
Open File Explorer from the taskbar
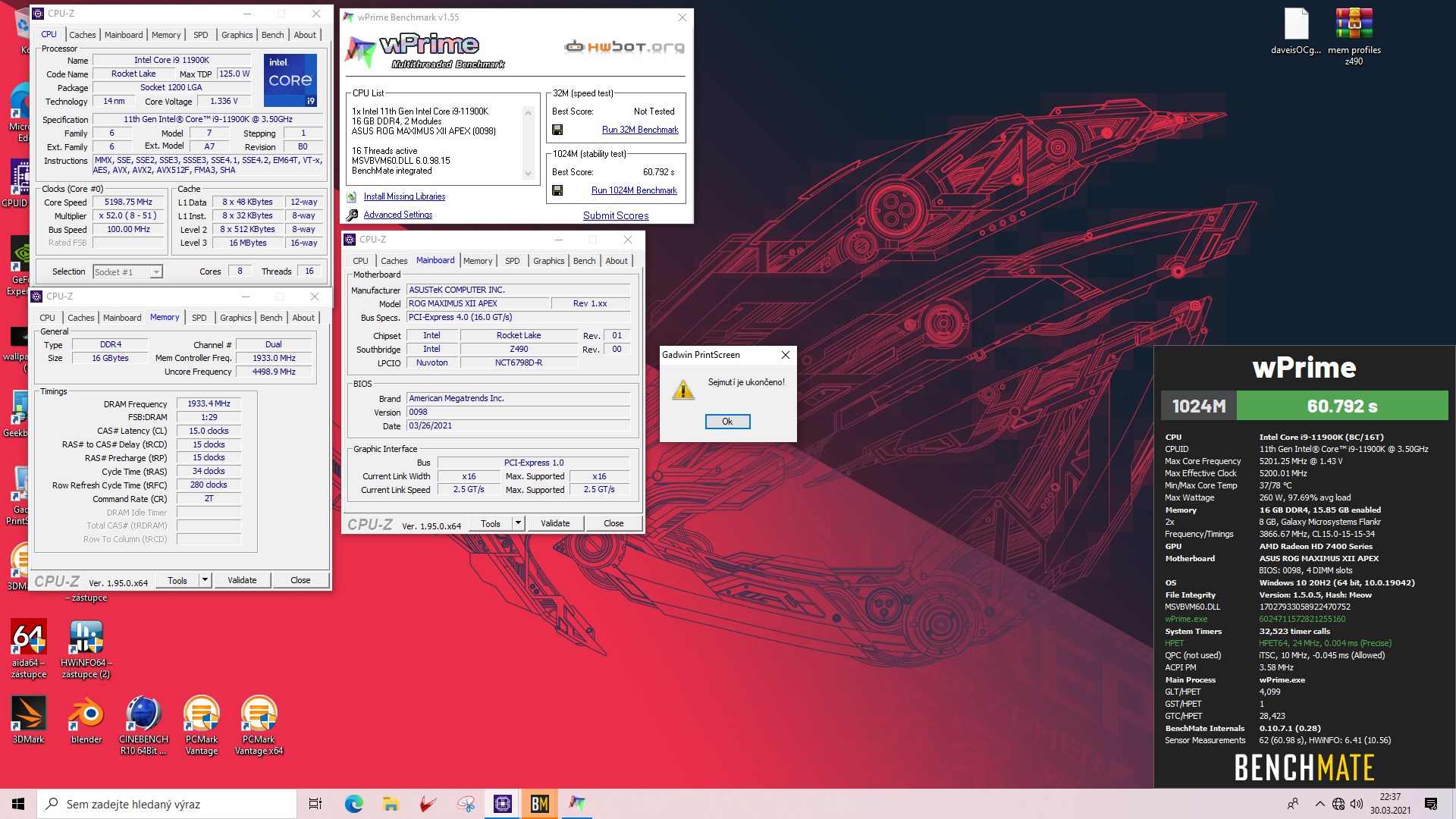click(391, 804)
